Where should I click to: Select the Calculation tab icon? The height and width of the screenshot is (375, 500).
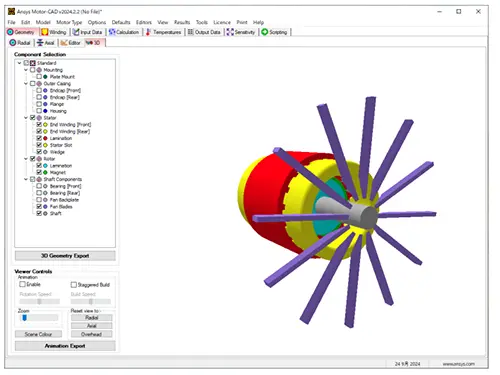[112, 32]
